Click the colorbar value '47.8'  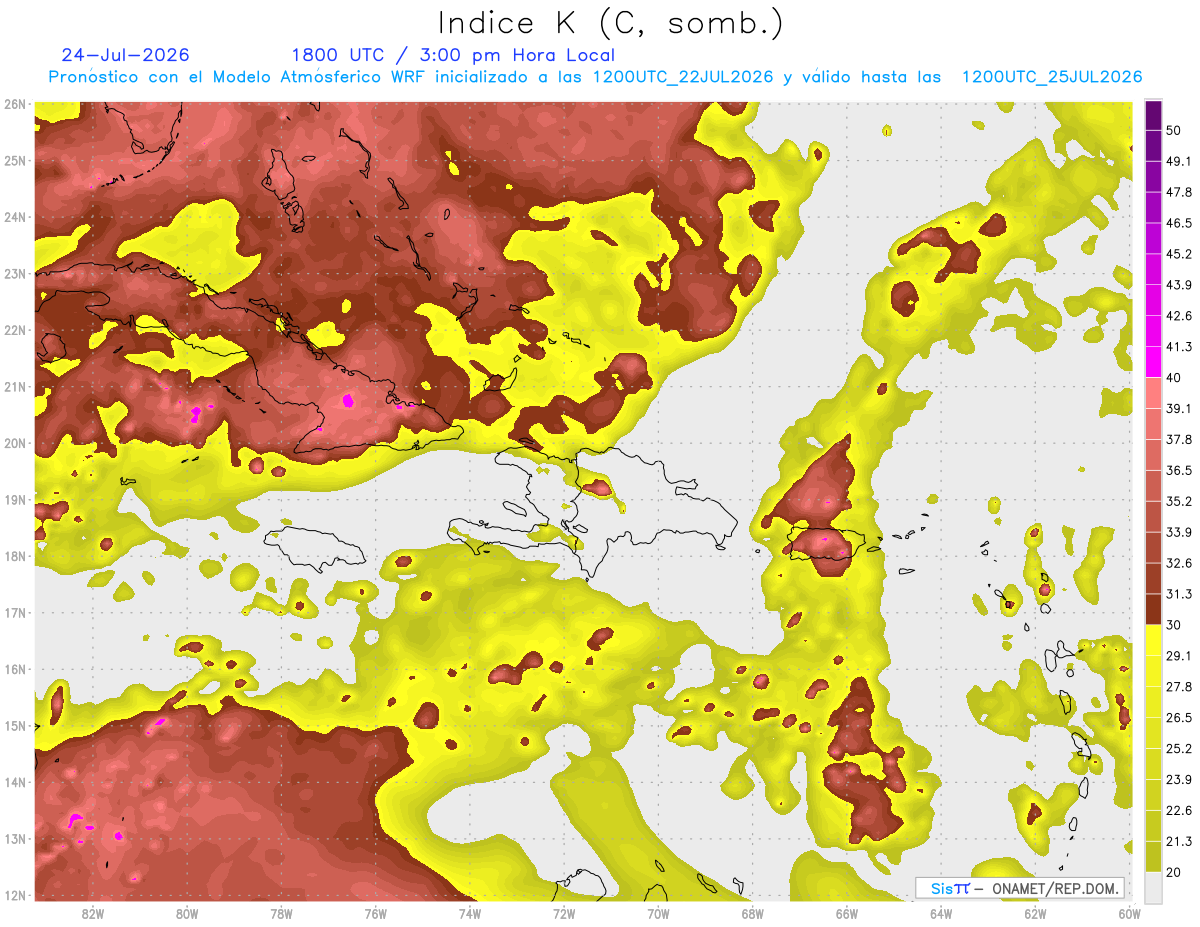coord(1179,192)
